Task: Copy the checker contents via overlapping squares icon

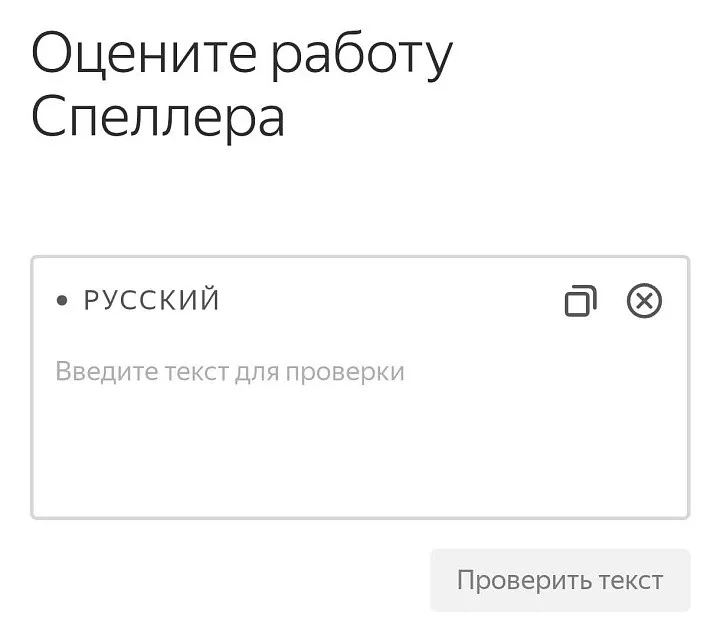Action: [x=580, y=301]
